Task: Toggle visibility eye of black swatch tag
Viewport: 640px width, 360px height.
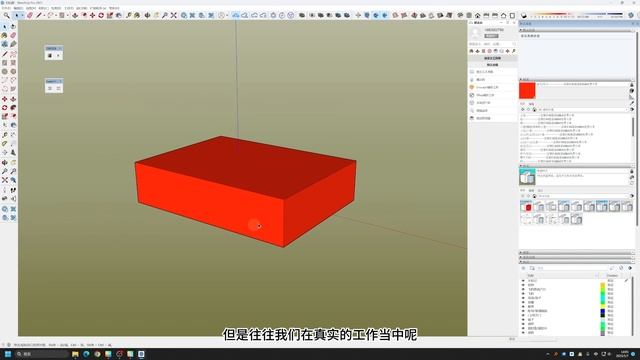Action: pyautogui.click(x=524, y=316)
